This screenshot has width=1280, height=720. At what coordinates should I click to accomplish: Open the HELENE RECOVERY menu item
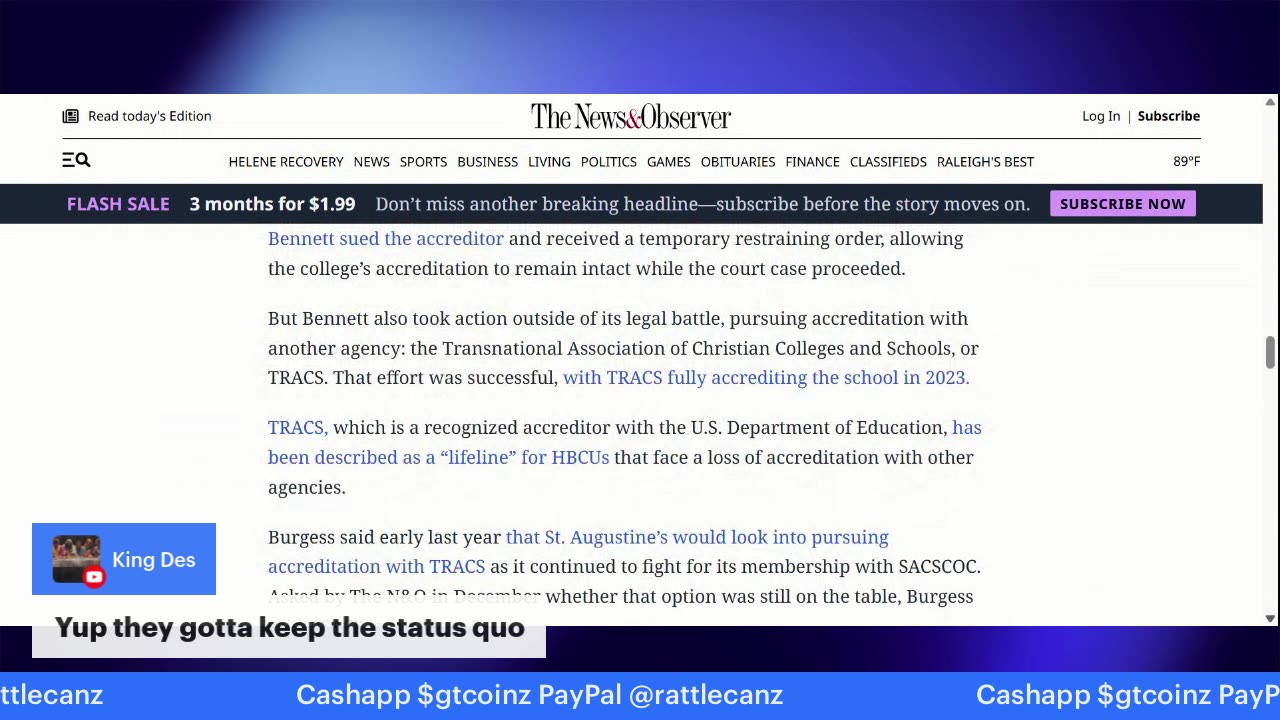(286, 161)
